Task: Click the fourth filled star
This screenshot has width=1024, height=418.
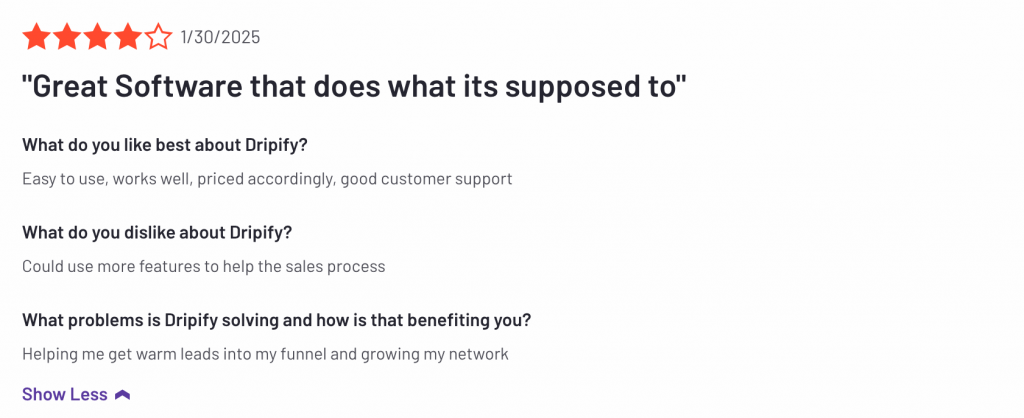Action: click(128, 37)
